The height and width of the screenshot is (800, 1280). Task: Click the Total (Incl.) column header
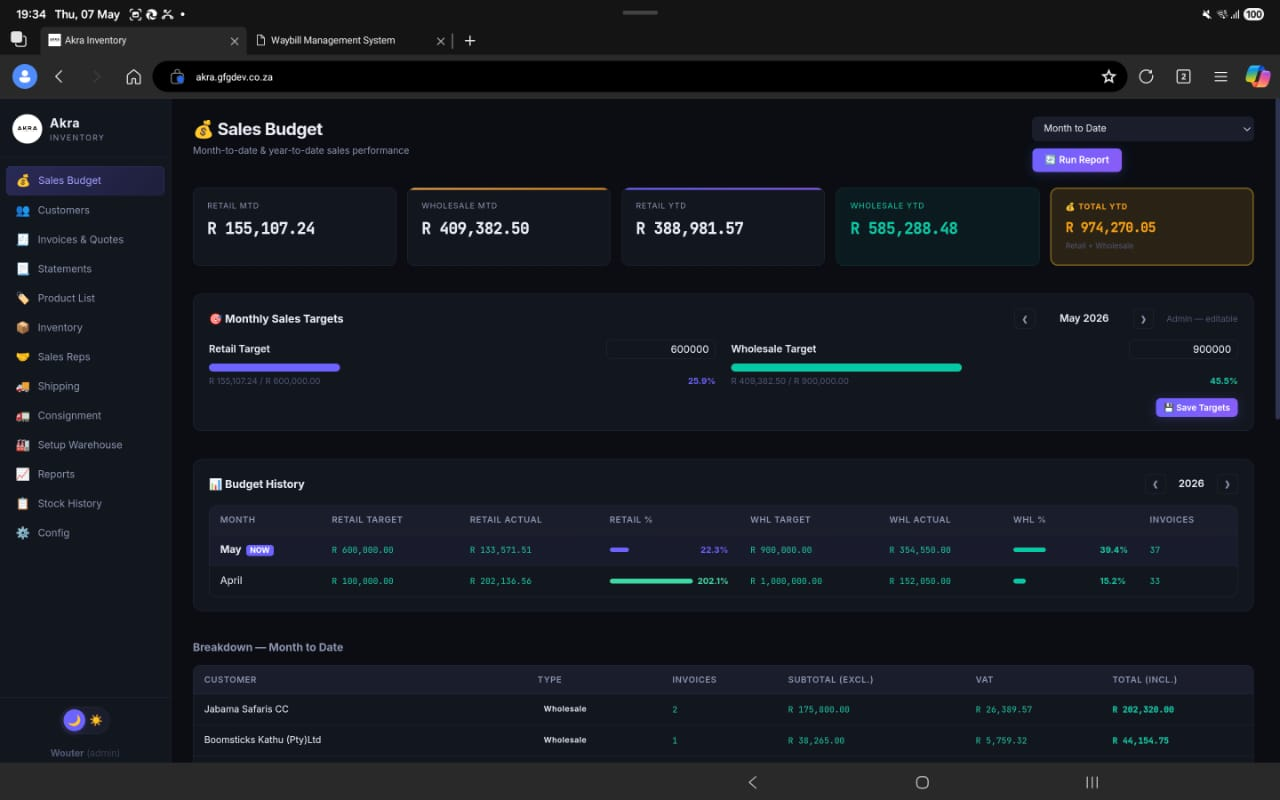1144,680
